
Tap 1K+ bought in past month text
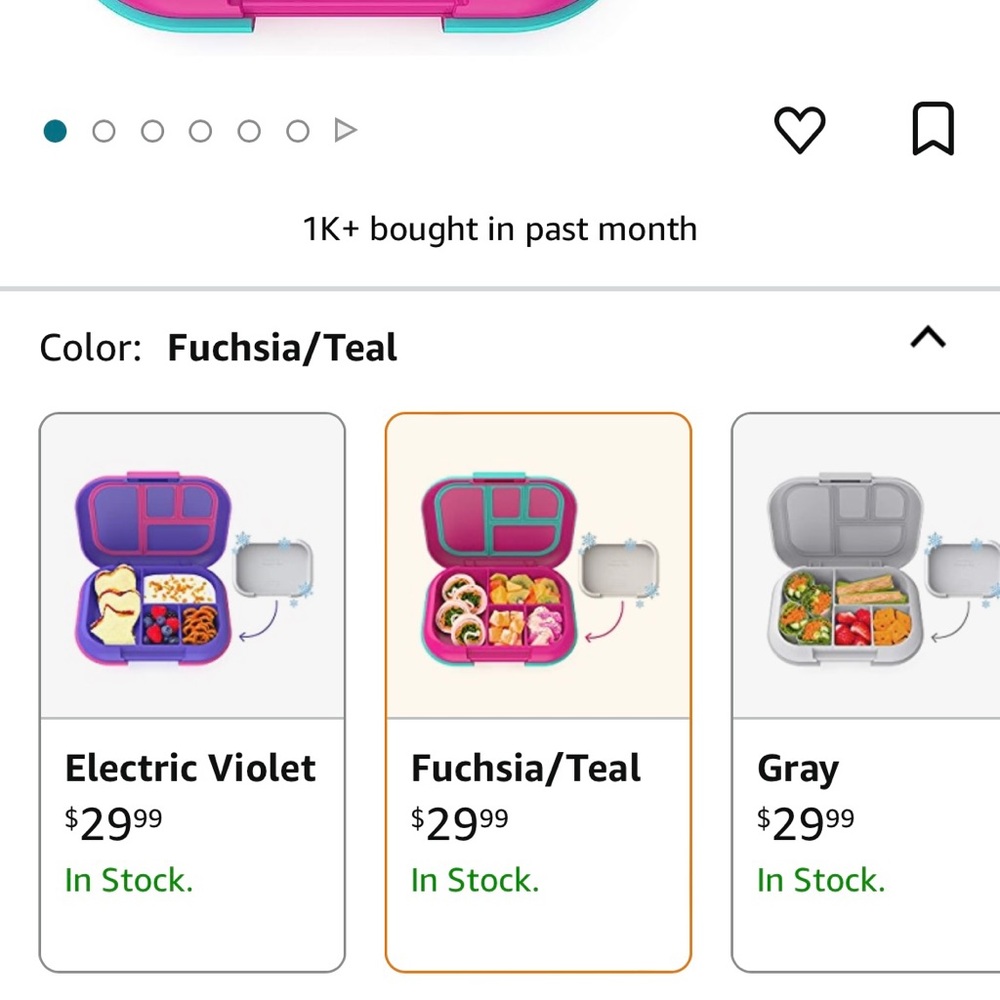(500, 229)
